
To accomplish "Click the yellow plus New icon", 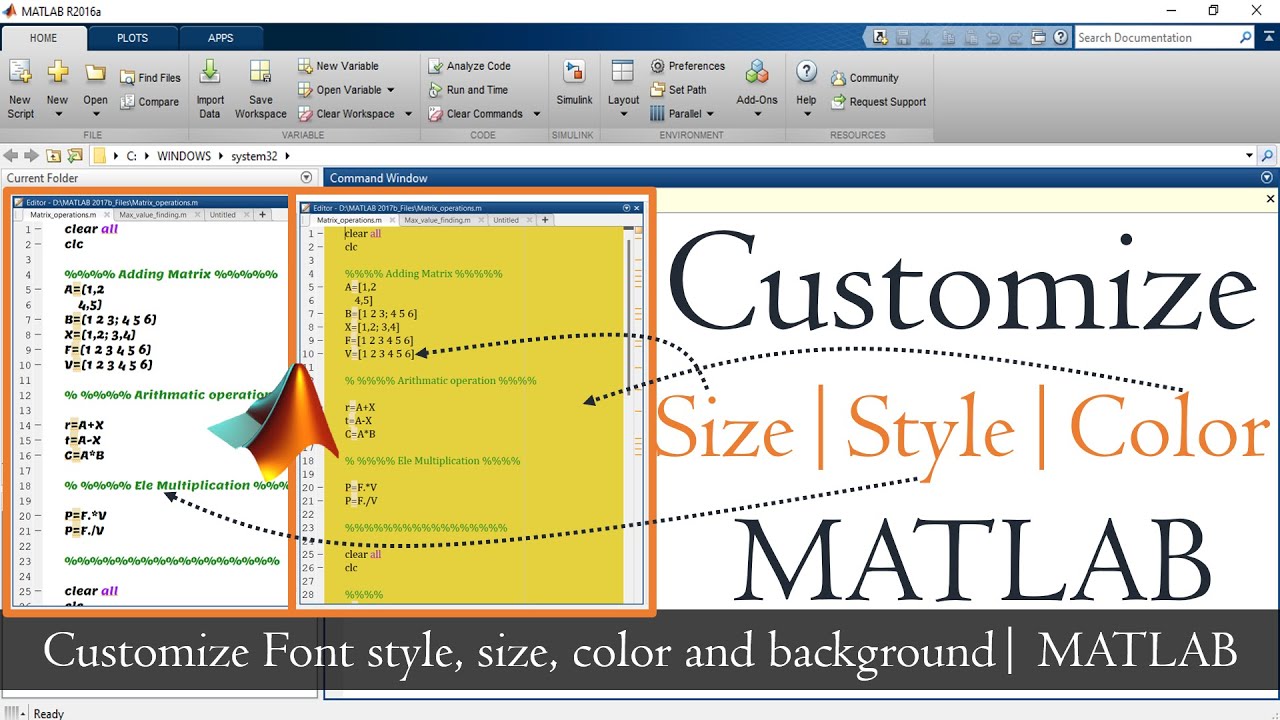I will 58,72.
